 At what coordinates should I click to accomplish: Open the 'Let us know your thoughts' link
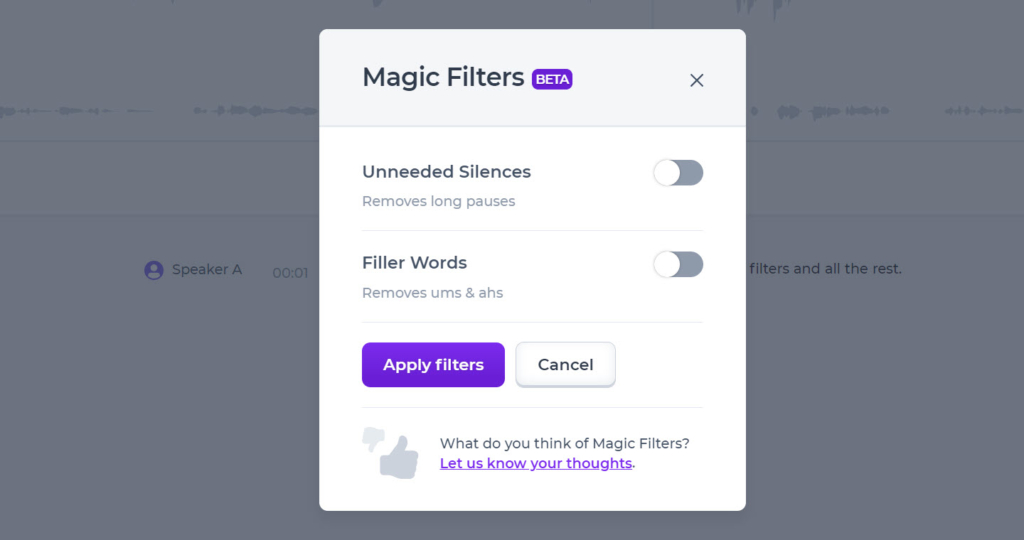coord(536,464)
